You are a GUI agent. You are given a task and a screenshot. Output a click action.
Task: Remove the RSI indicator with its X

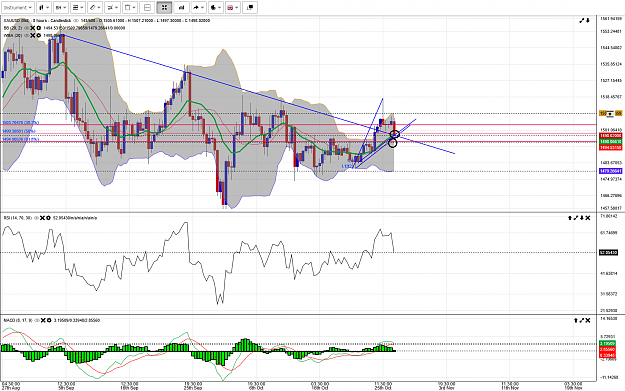point(43,218)
